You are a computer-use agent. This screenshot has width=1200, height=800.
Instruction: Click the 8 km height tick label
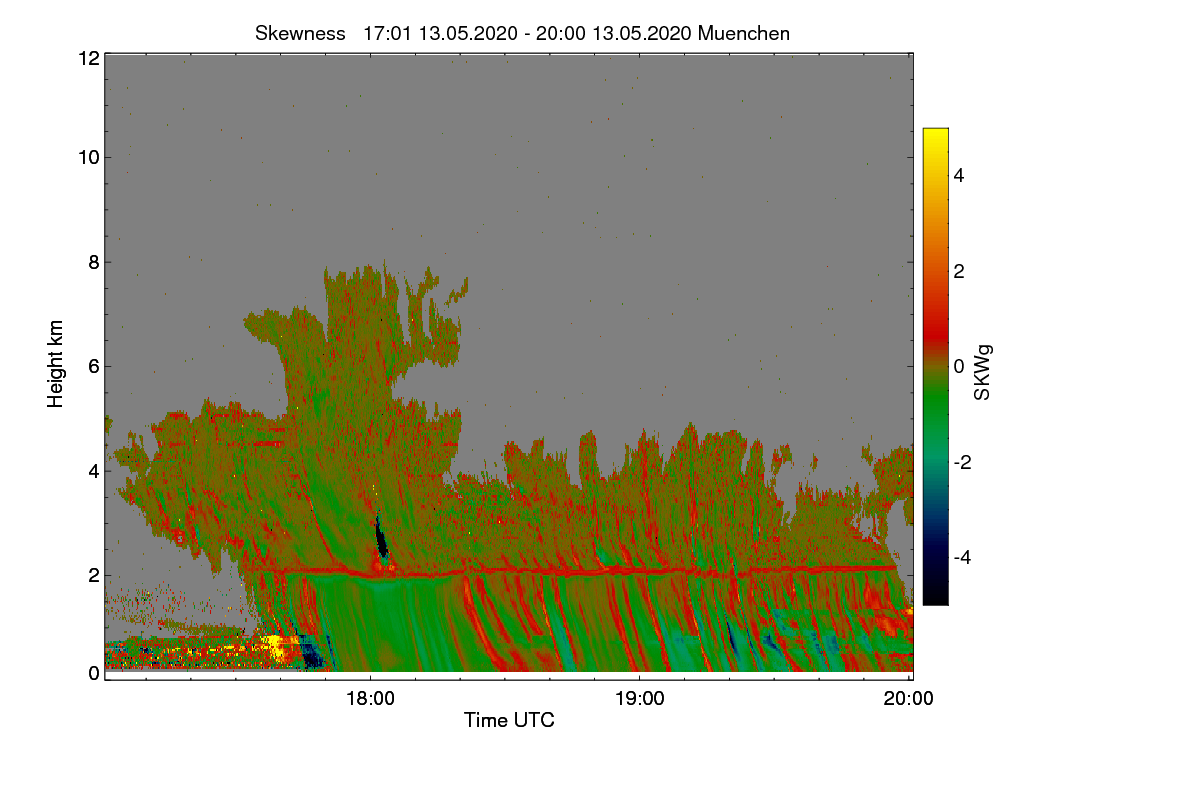click(93, 262)
